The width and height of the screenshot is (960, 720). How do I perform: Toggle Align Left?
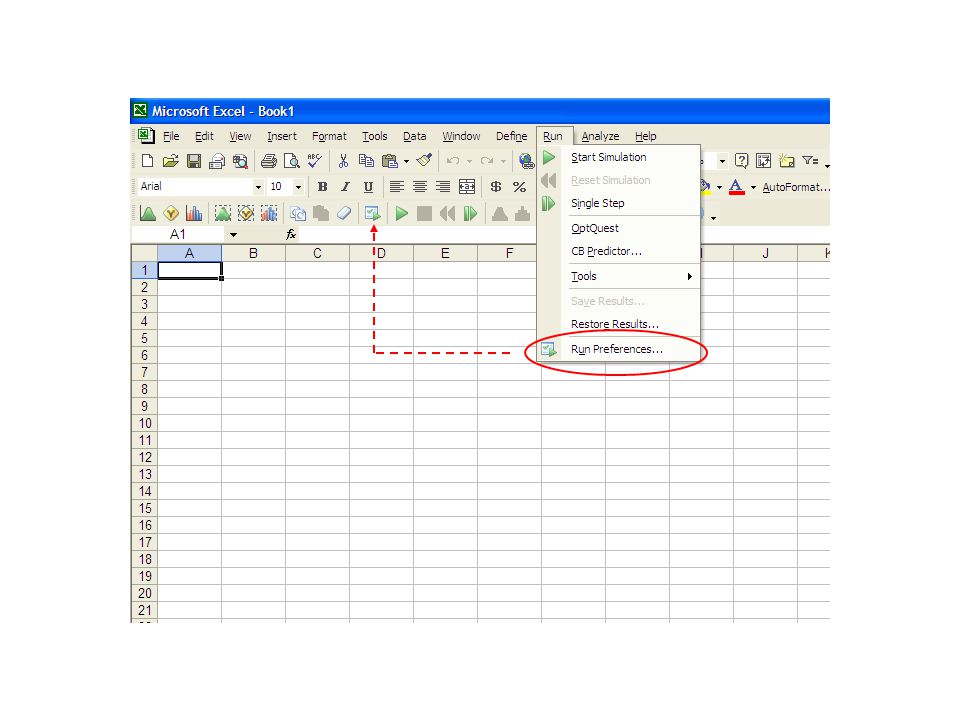397,187
